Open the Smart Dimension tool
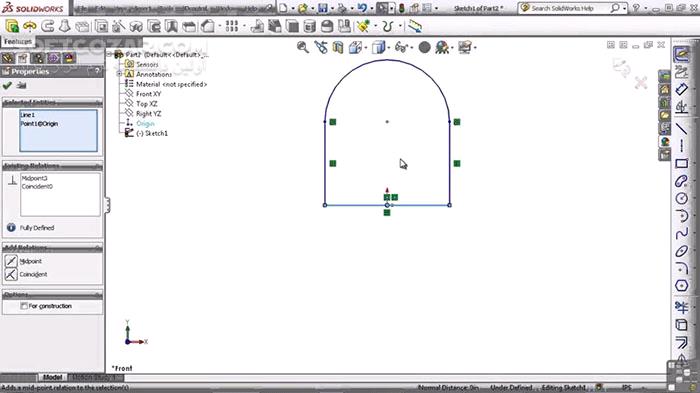This screenshot has height=393, width=700. 681,89
